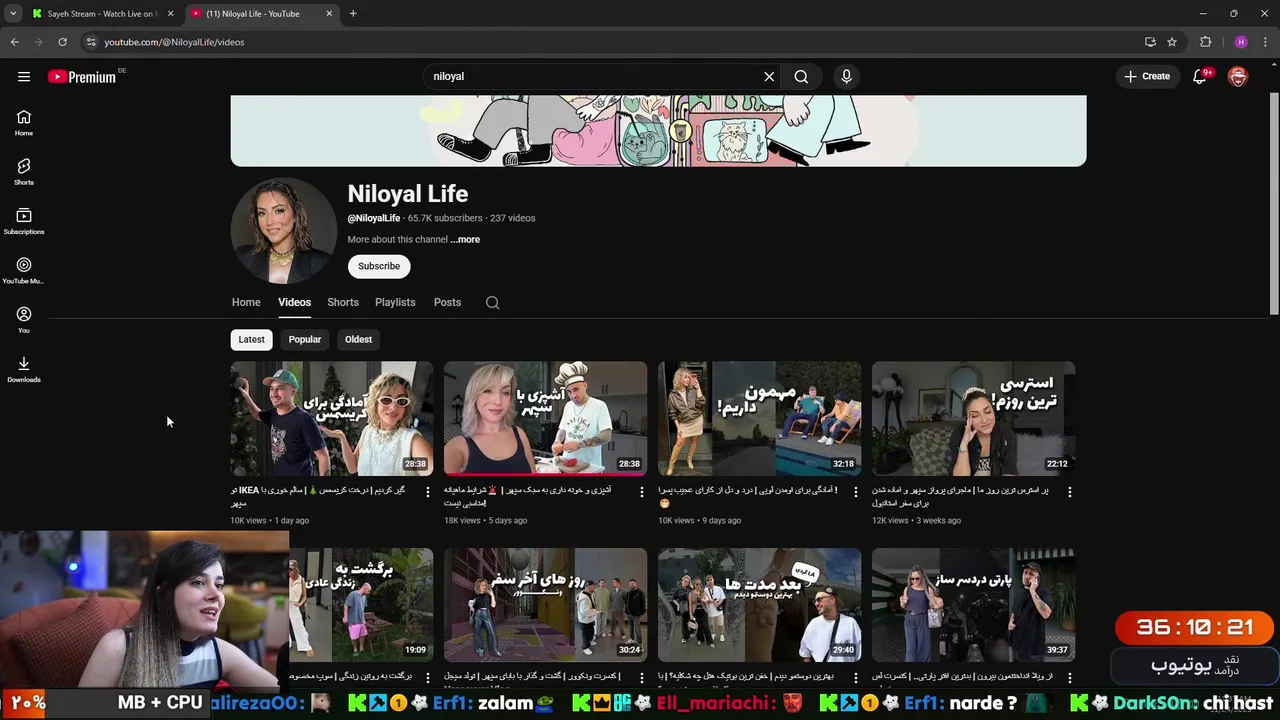Subscribe to Niloyal Life

[379, 266]
